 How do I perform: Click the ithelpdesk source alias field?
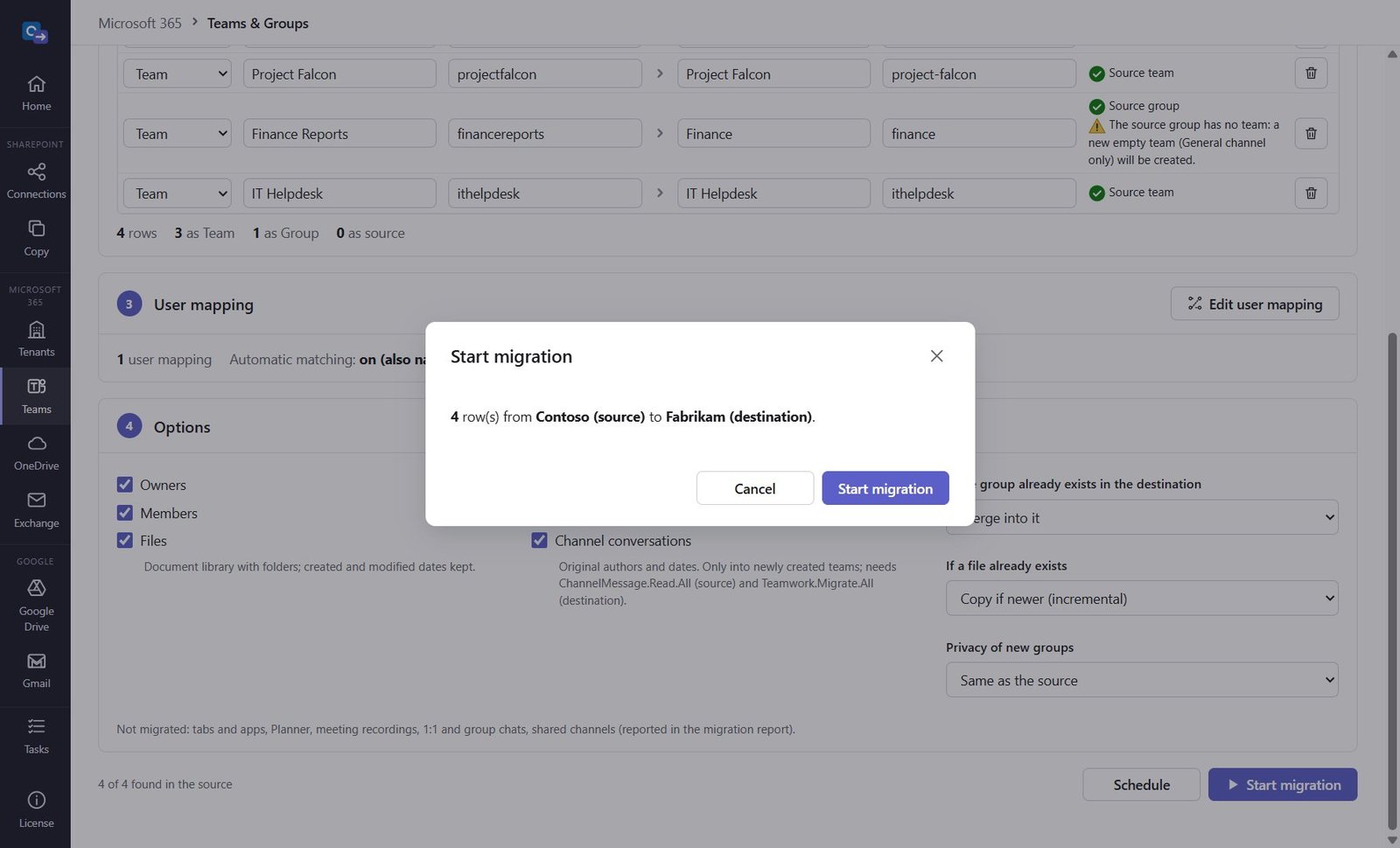[545, 193]
